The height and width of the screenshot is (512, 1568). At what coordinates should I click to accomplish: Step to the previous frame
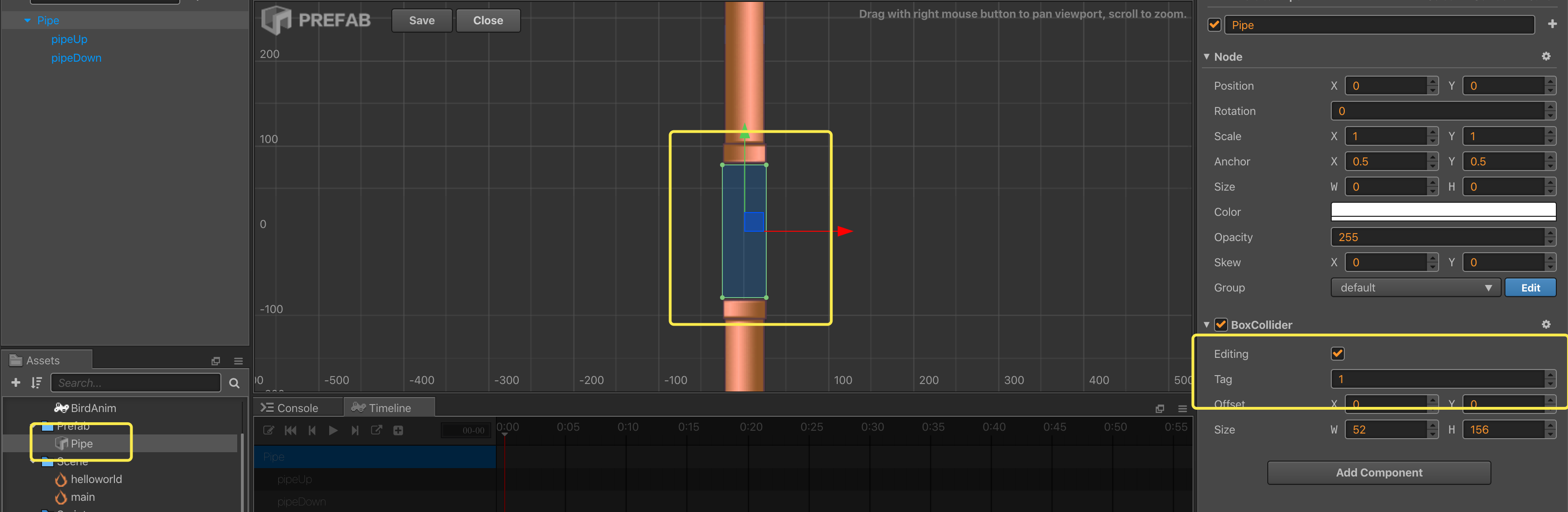coord(311,430)
